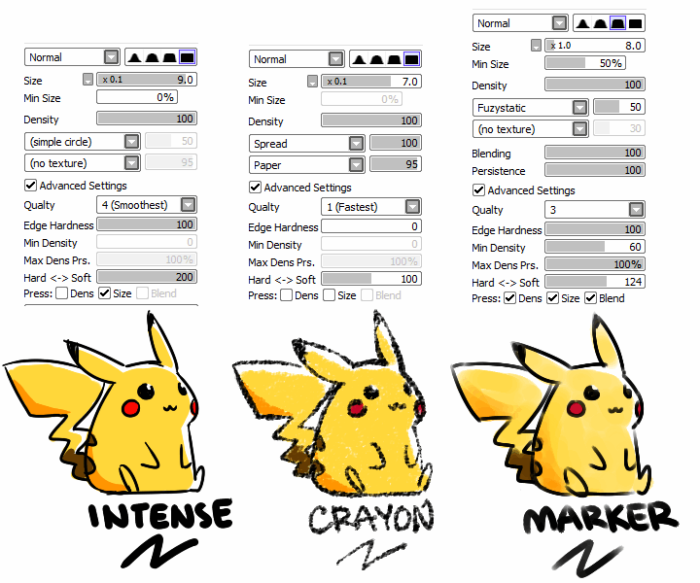This screenshot has height=583, width=700.
Task: Open the Fuzystatic brush shape dropdown
Action: [531, 108]
